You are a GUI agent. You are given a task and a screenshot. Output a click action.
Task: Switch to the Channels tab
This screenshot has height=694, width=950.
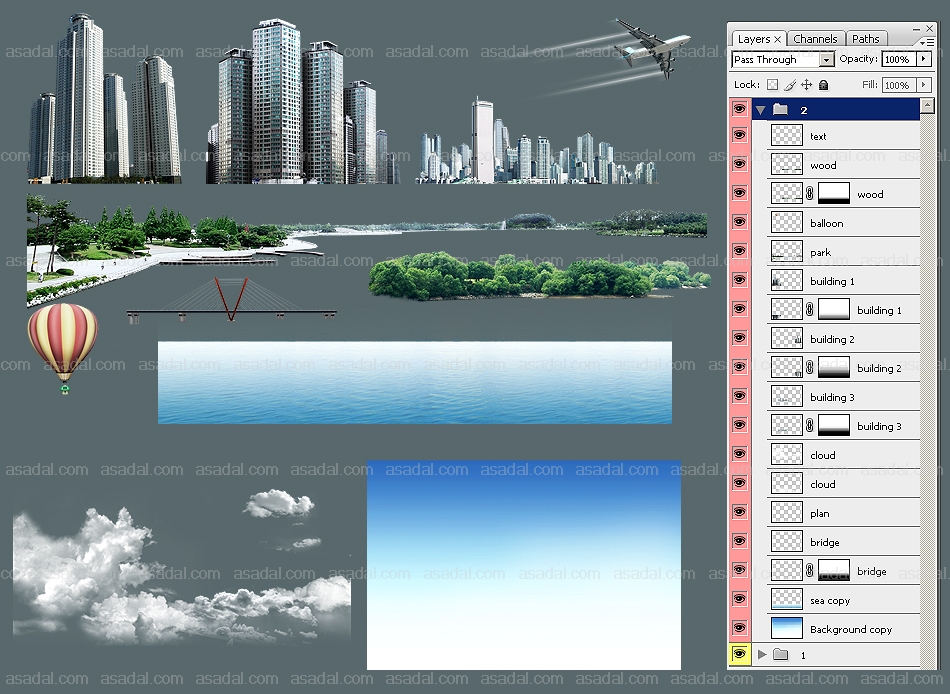point(815,39)
